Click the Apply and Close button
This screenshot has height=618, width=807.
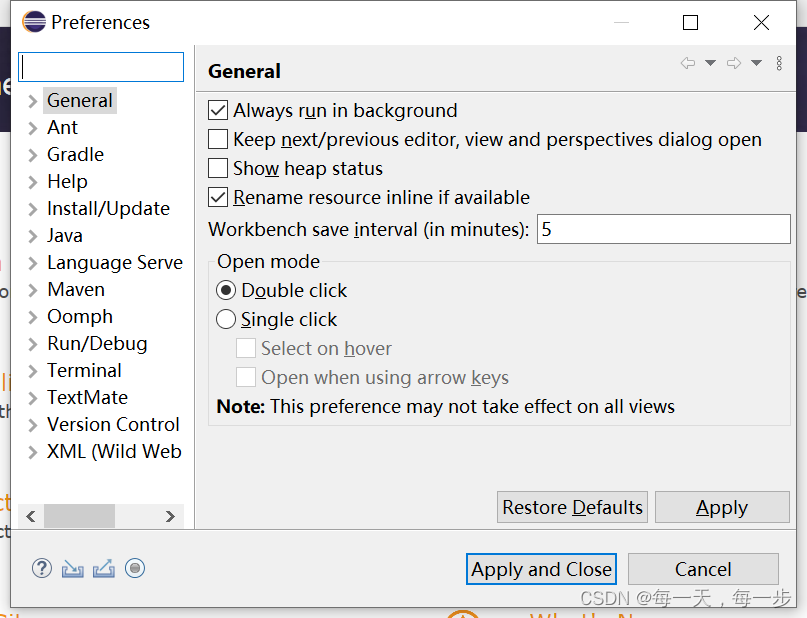pos(541,569)
